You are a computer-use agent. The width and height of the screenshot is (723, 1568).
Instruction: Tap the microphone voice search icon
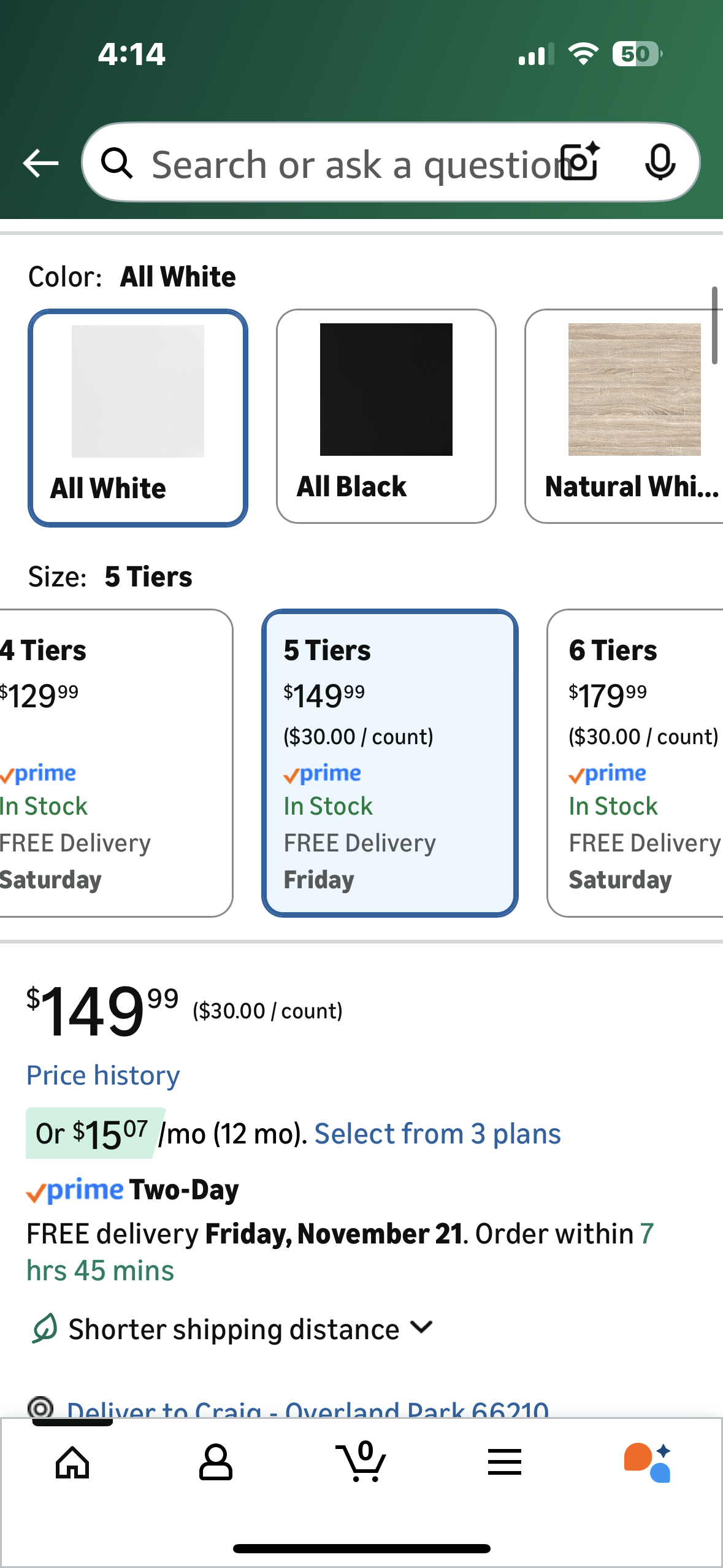point(660,163)
